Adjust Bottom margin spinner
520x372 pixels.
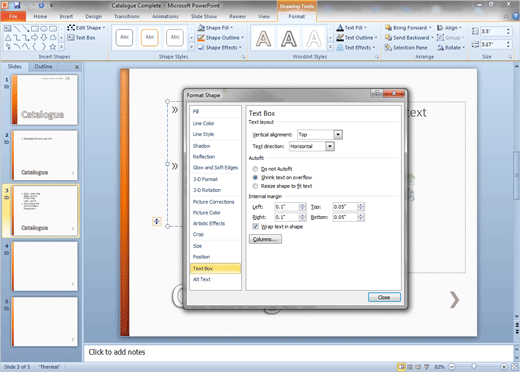pyautogui.click(x=360, y=217)
